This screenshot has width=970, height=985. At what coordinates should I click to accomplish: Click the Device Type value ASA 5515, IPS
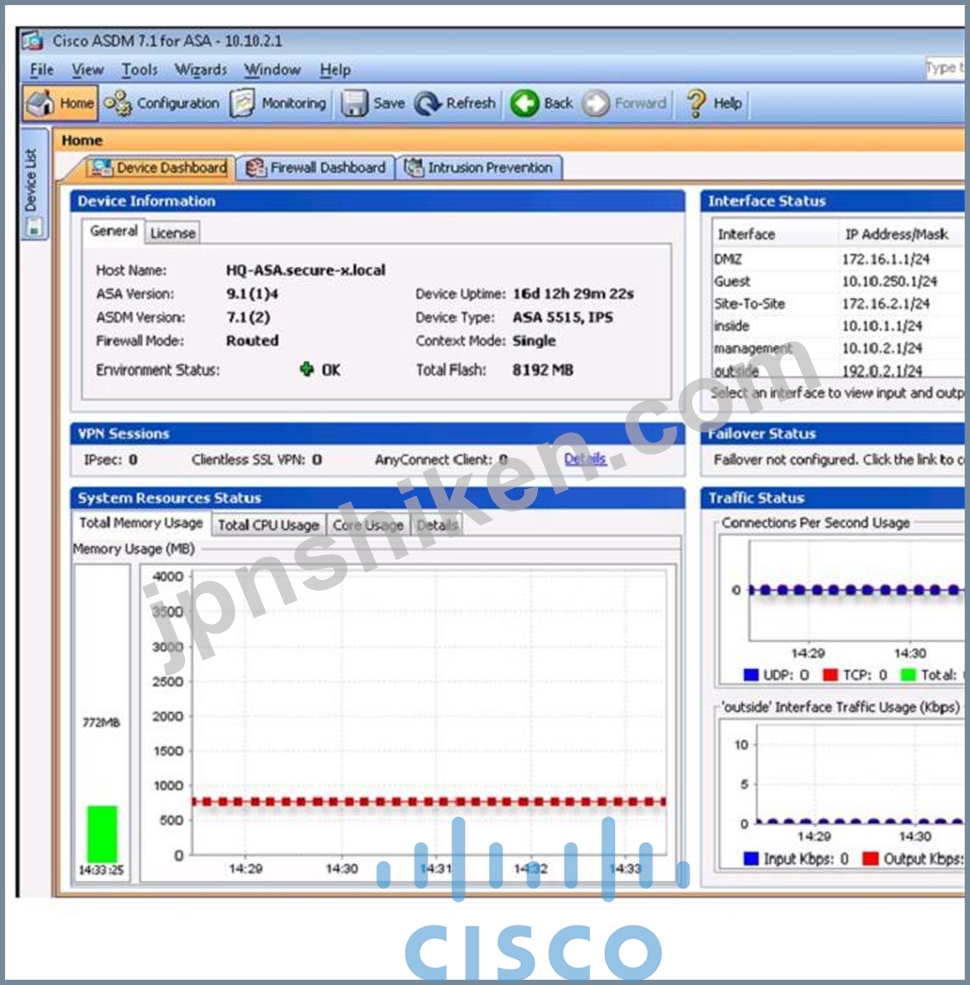[x=563, y=317]
